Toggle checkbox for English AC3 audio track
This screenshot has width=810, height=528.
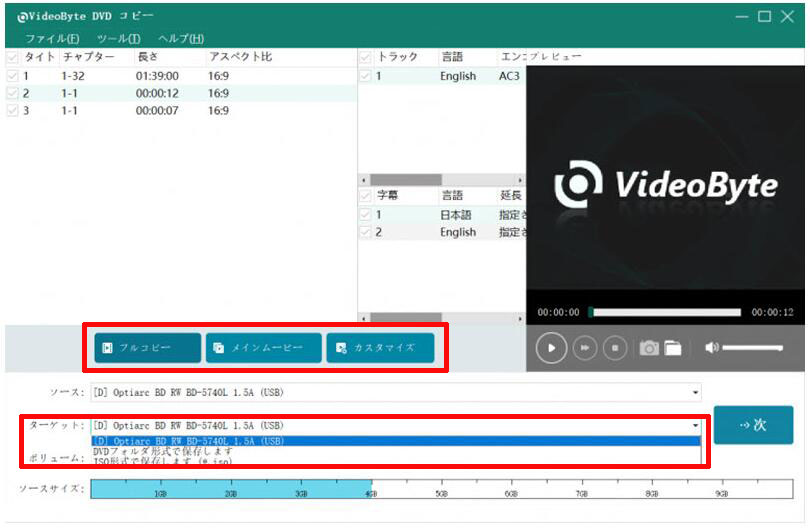coord(365,76)
